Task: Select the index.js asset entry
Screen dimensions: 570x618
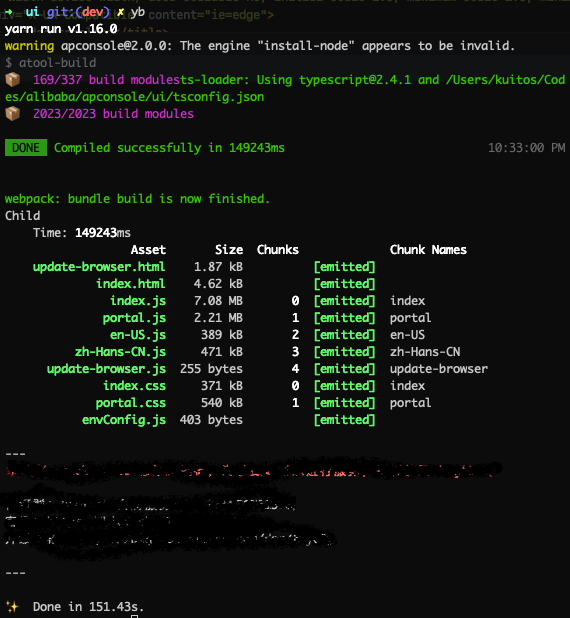Action: (138, 301)
